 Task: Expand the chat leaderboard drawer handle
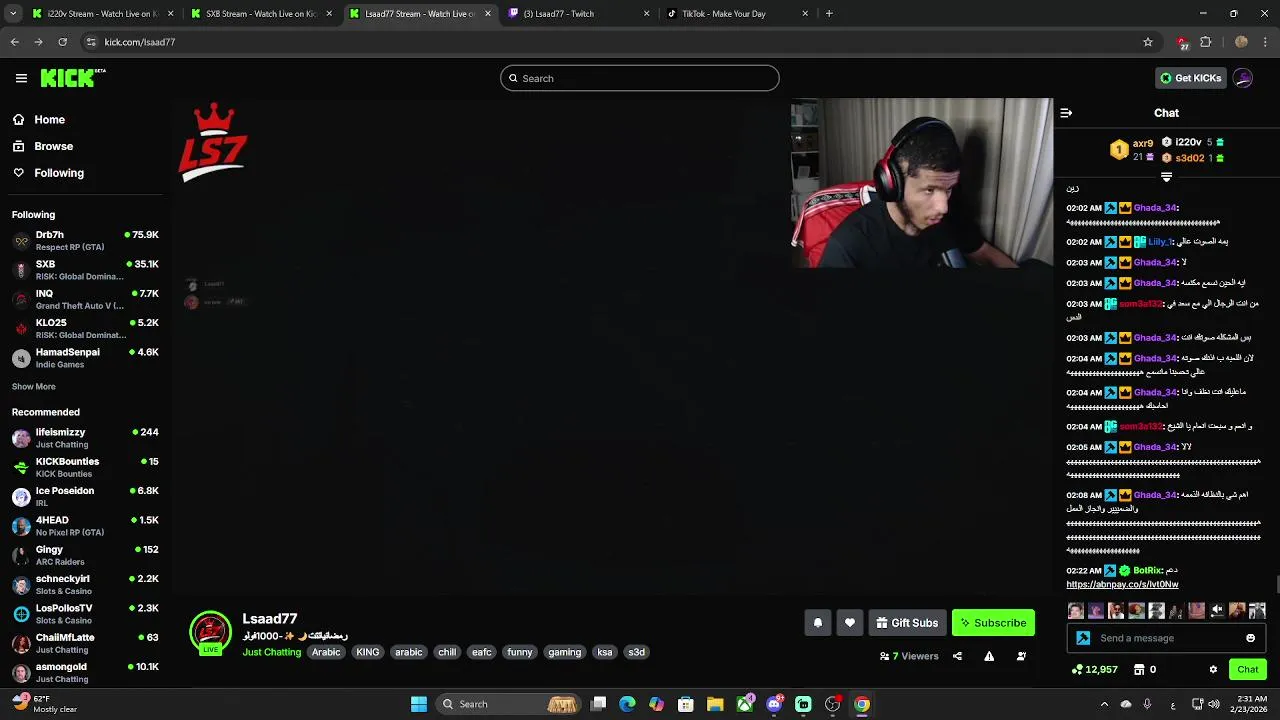(x=1166, y=177)
